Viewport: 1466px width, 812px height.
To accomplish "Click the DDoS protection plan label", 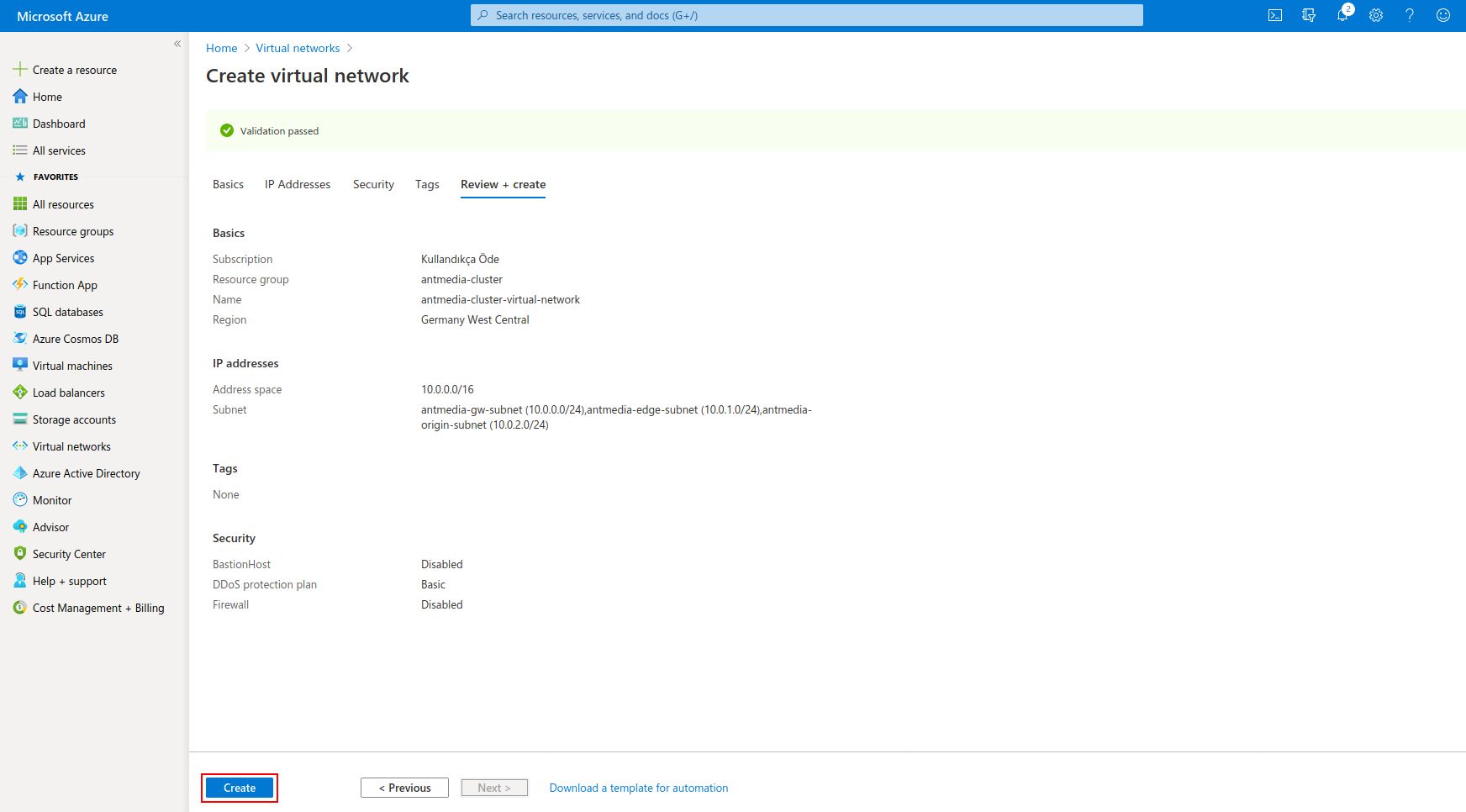I will click(265, 584).
